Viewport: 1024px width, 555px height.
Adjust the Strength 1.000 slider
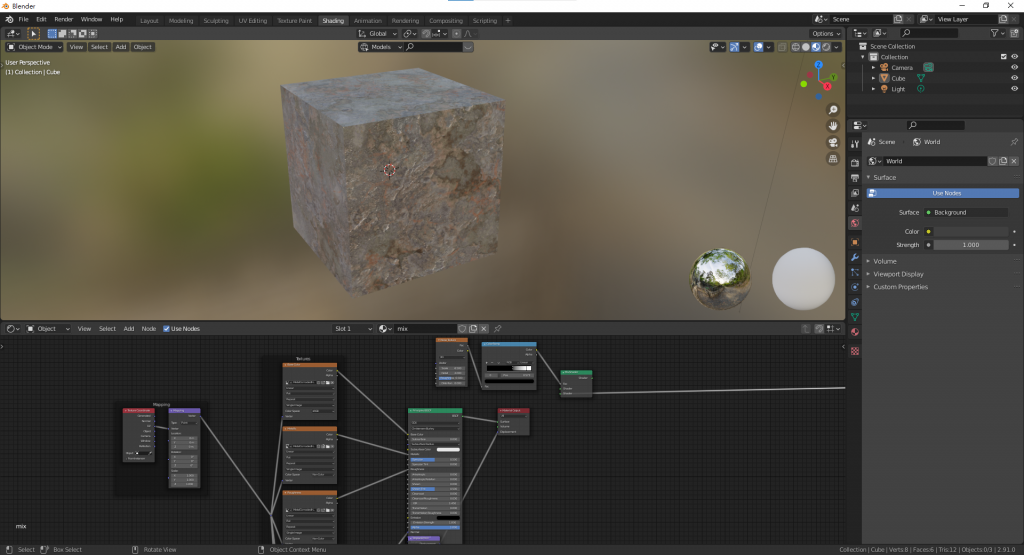[970, 245]
